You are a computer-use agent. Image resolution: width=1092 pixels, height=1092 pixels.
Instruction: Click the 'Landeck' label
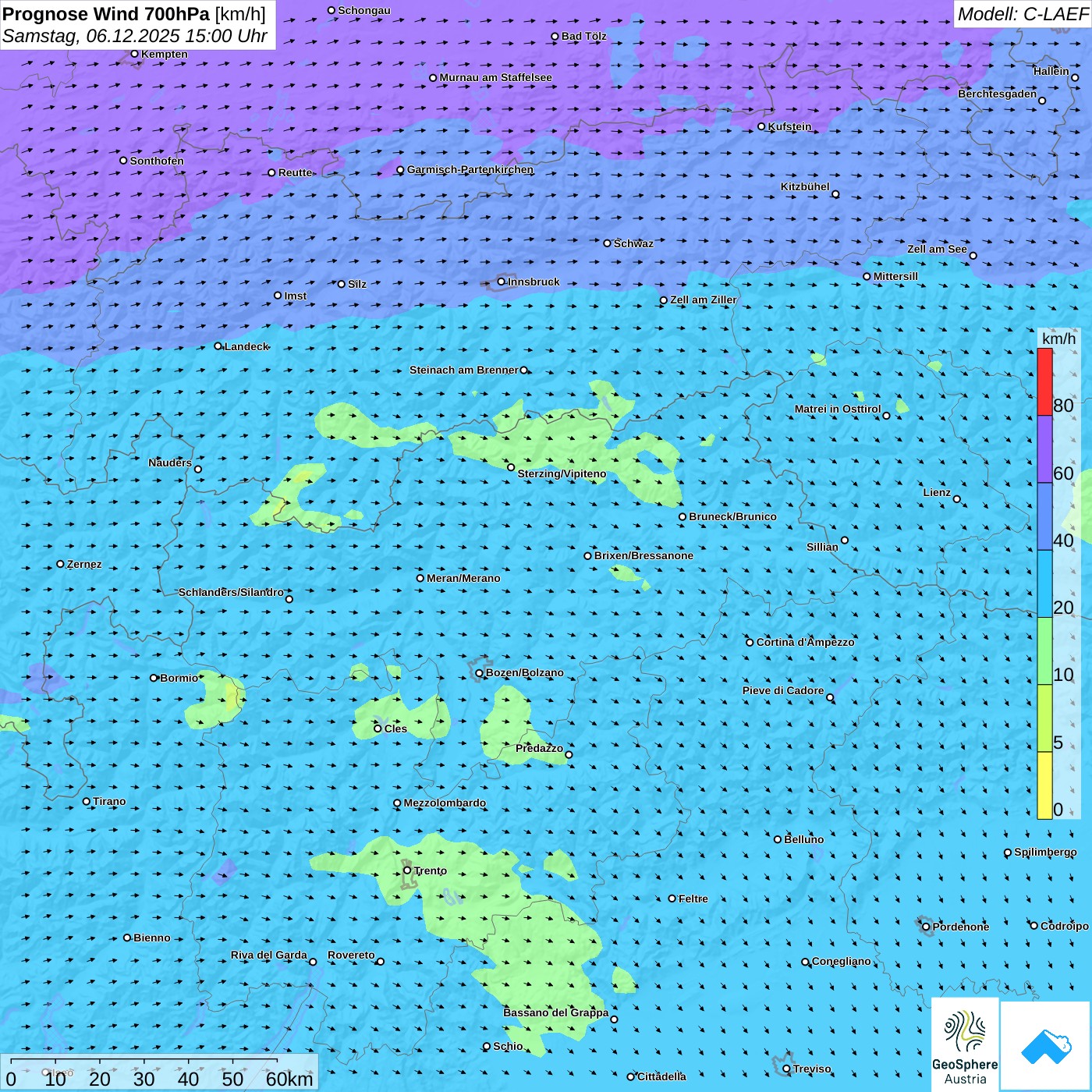(x=246, y=346)
